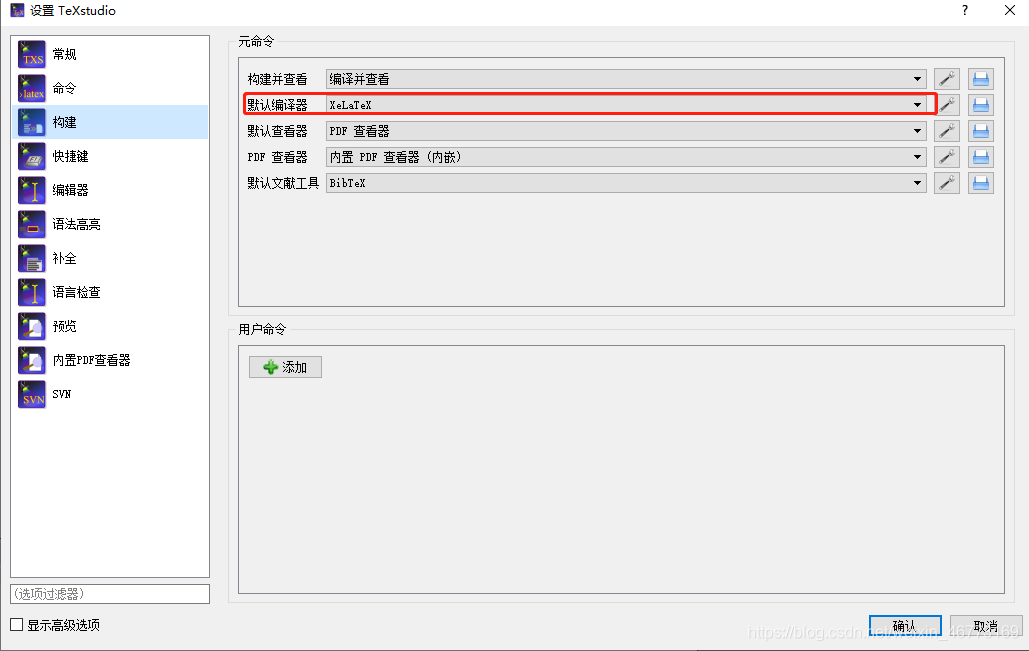Screen dimensions: 1029x651
Task: Select SVN settings page
Action: (110, 394)
